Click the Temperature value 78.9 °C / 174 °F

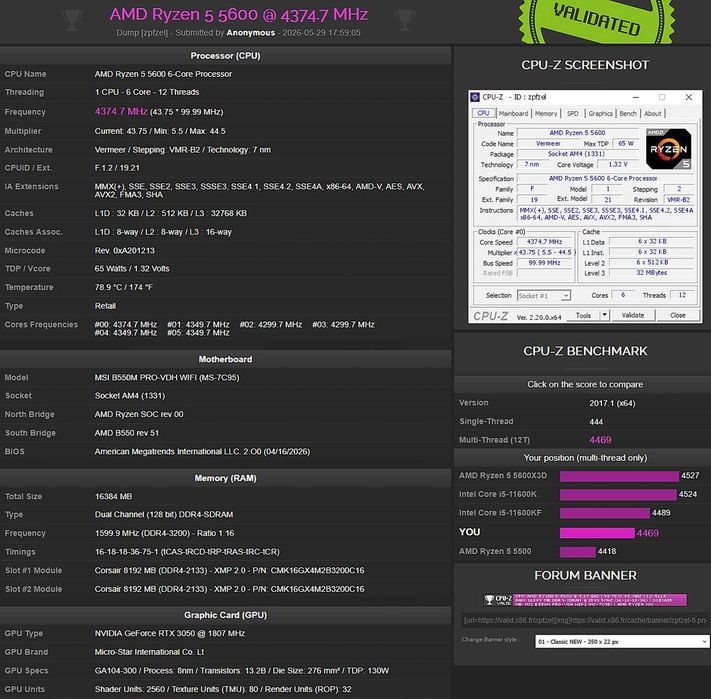pos(124,287)
